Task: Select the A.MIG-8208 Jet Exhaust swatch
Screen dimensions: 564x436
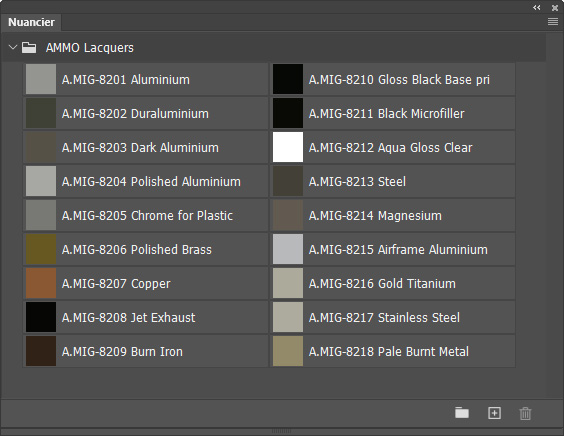Action: pos(41,317)
